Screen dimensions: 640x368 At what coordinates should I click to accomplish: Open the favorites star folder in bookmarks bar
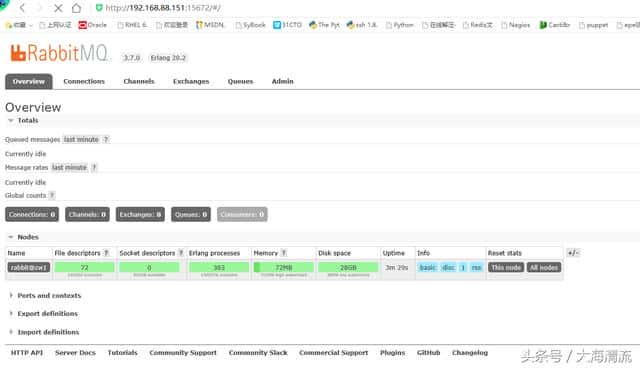tap(18, 25)
